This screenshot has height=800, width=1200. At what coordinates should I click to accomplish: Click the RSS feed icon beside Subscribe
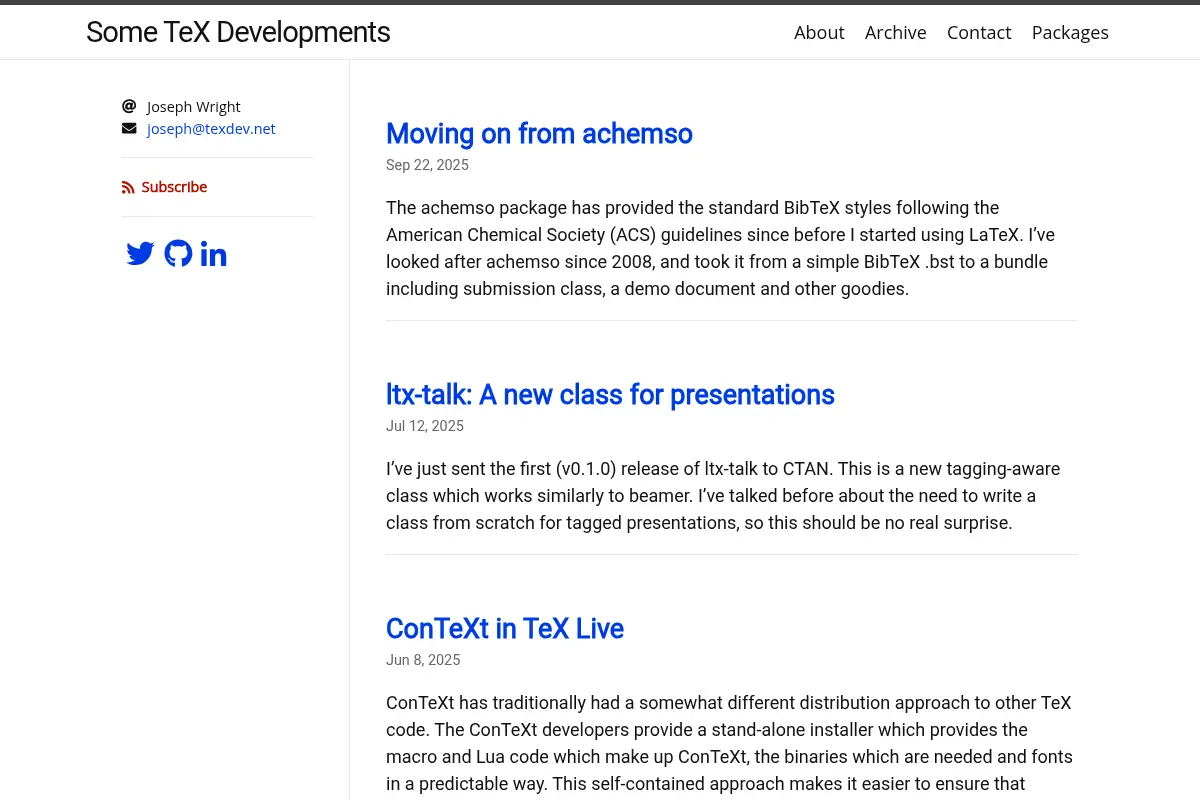(128, 187)
